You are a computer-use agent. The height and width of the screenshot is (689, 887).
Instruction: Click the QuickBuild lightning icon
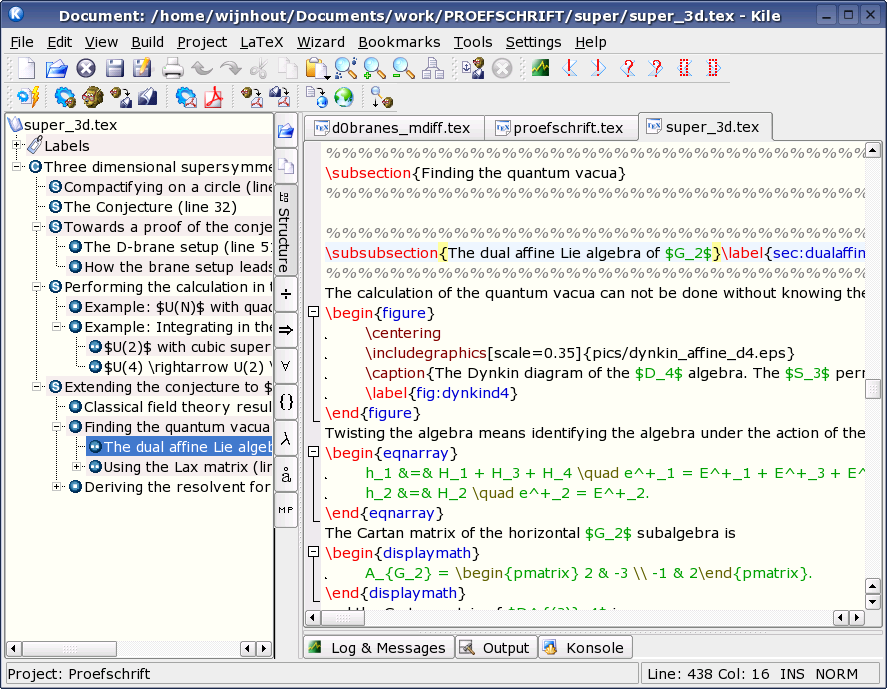pos(28,97)
